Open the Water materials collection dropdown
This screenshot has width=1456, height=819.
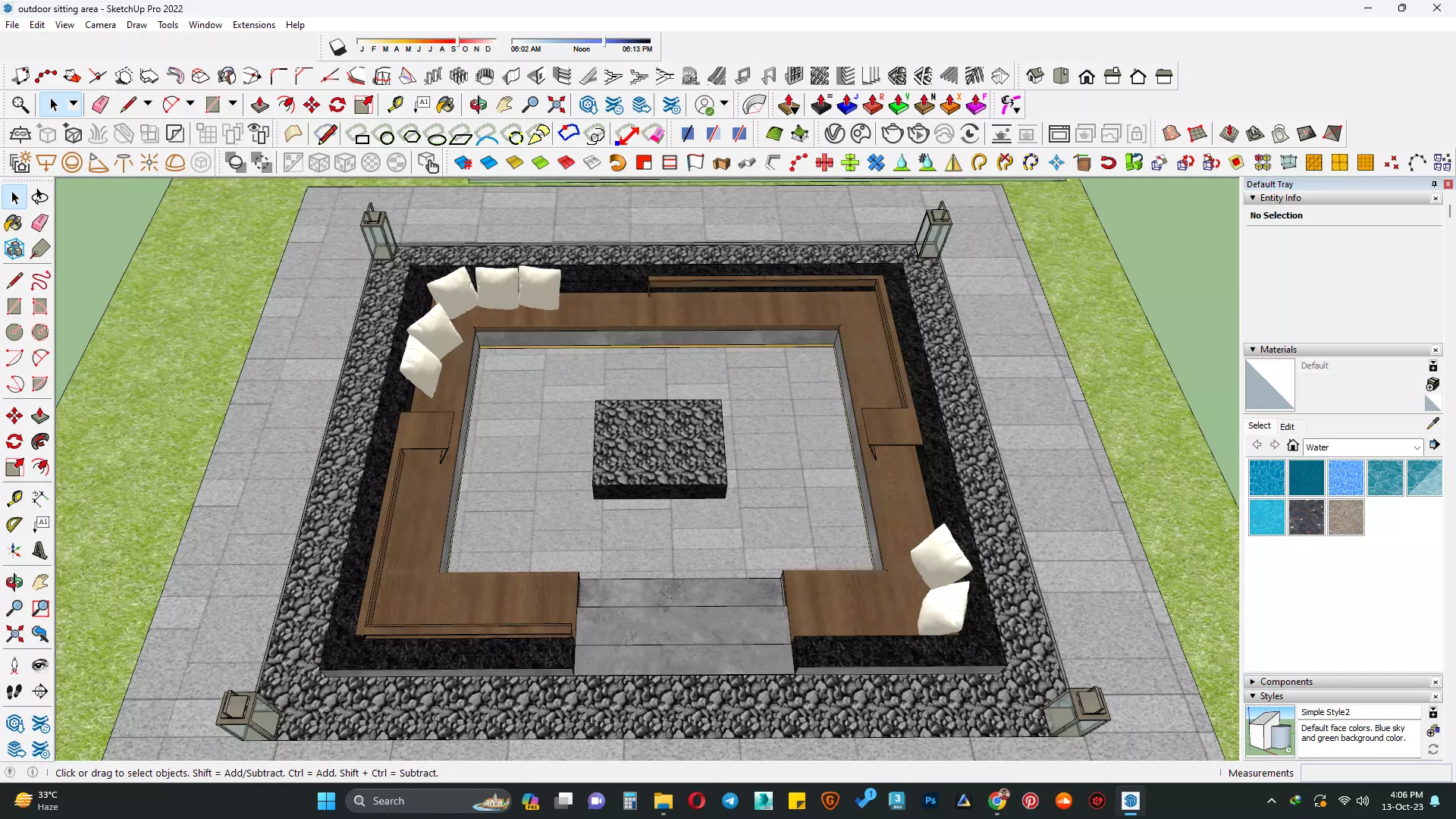[1416, 447]
